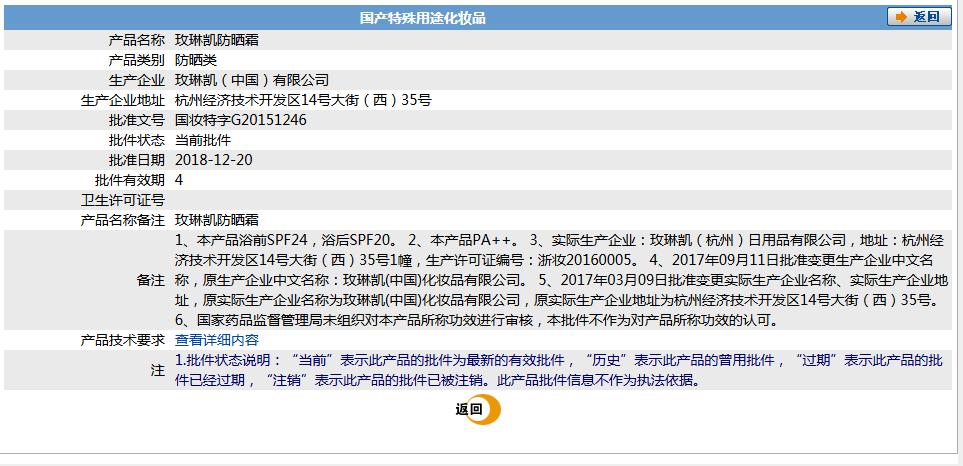963x466 pixels.
Task: Click the approval date 2018-12-20
Action: pos(214,160)
